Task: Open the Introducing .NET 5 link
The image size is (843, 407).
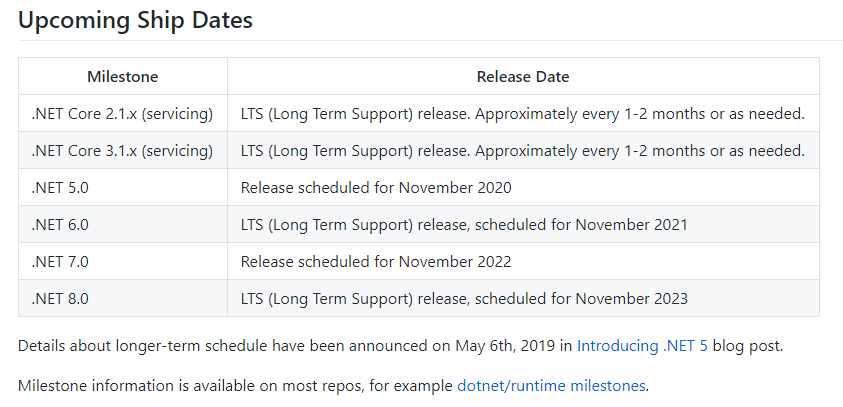Action: point(642,346)
